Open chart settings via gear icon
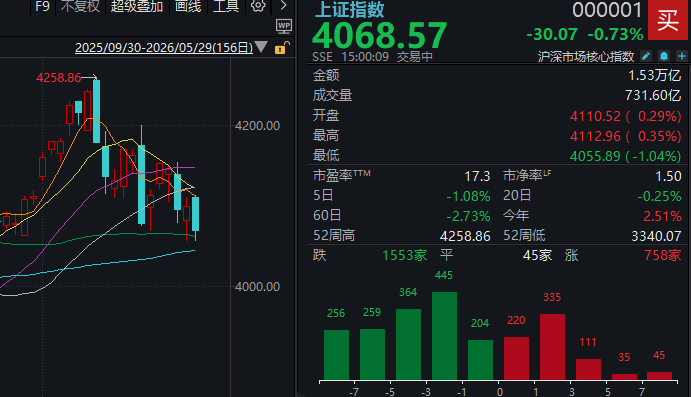 click(258, 6)
